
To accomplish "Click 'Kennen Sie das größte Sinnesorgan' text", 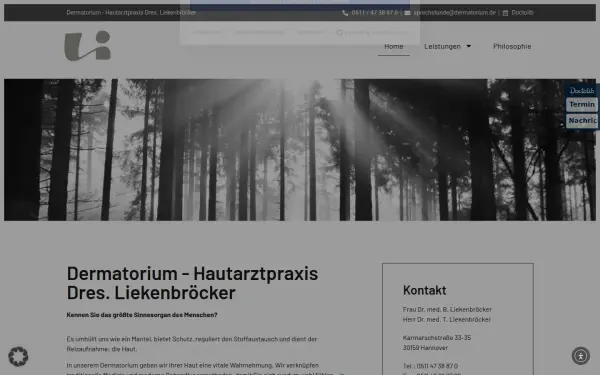I will pos(142,315).
